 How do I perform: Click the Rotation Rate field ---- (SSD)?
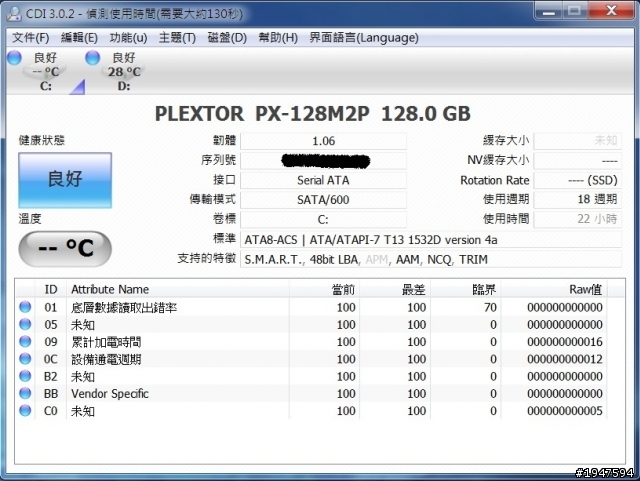578,180
